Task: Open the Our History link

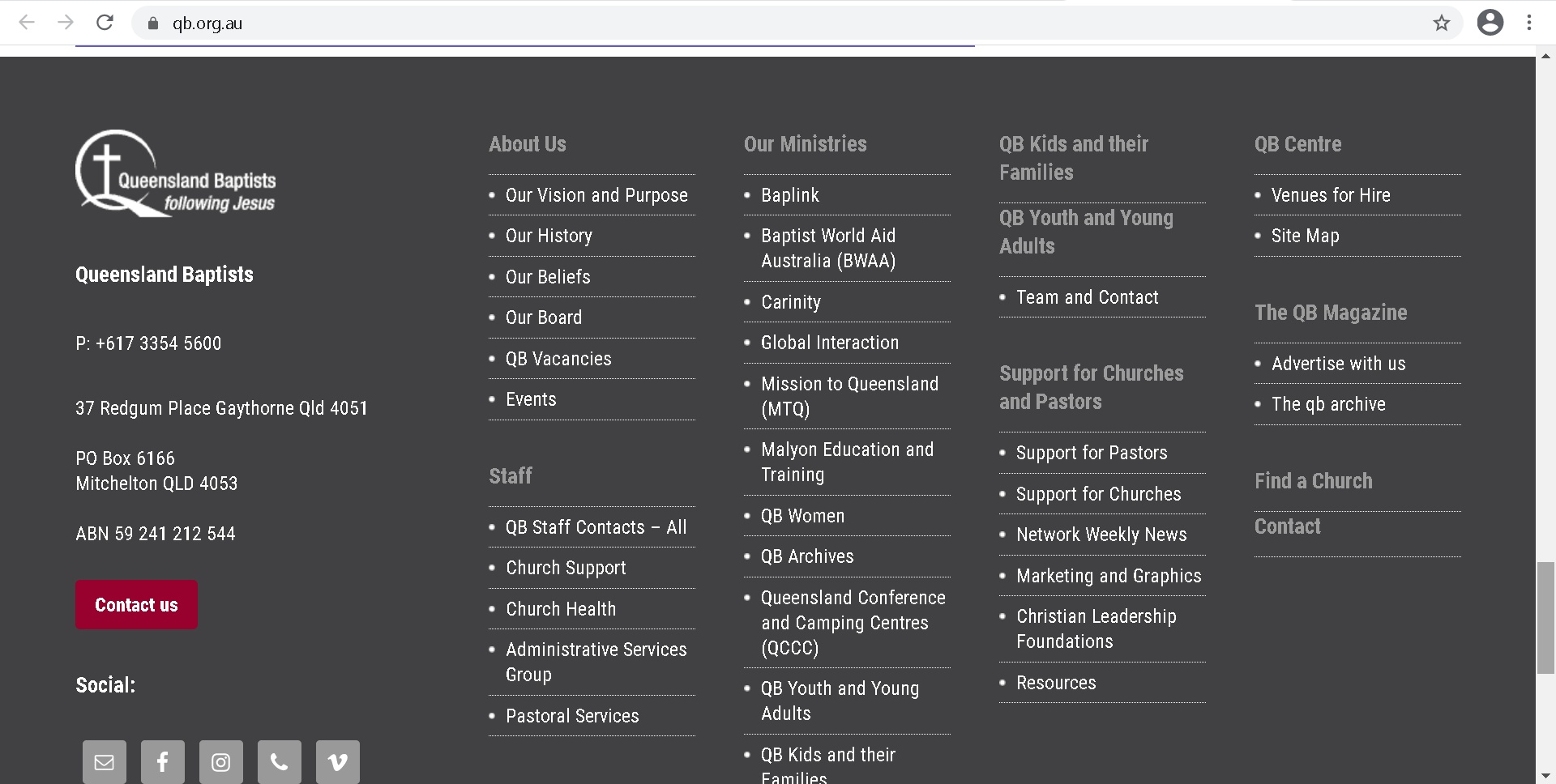Action: point(549,236)
